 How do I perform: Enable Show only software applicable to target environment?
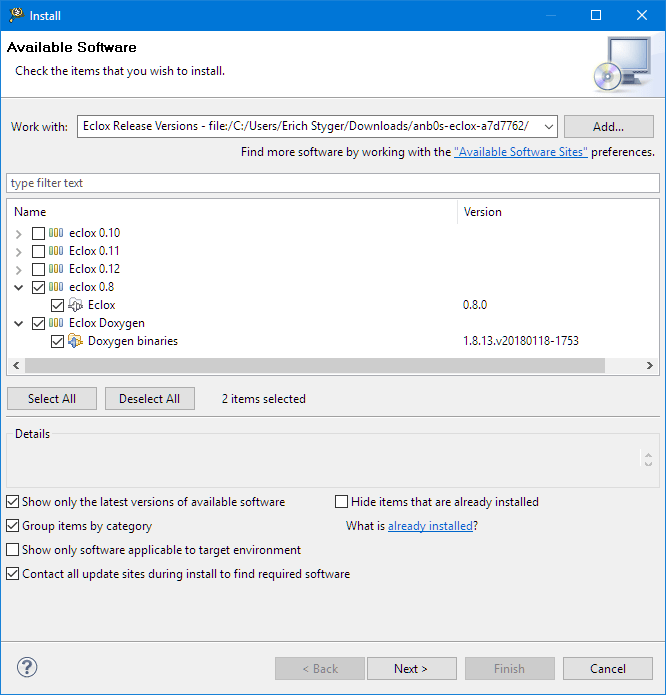(x=12, y=550)
